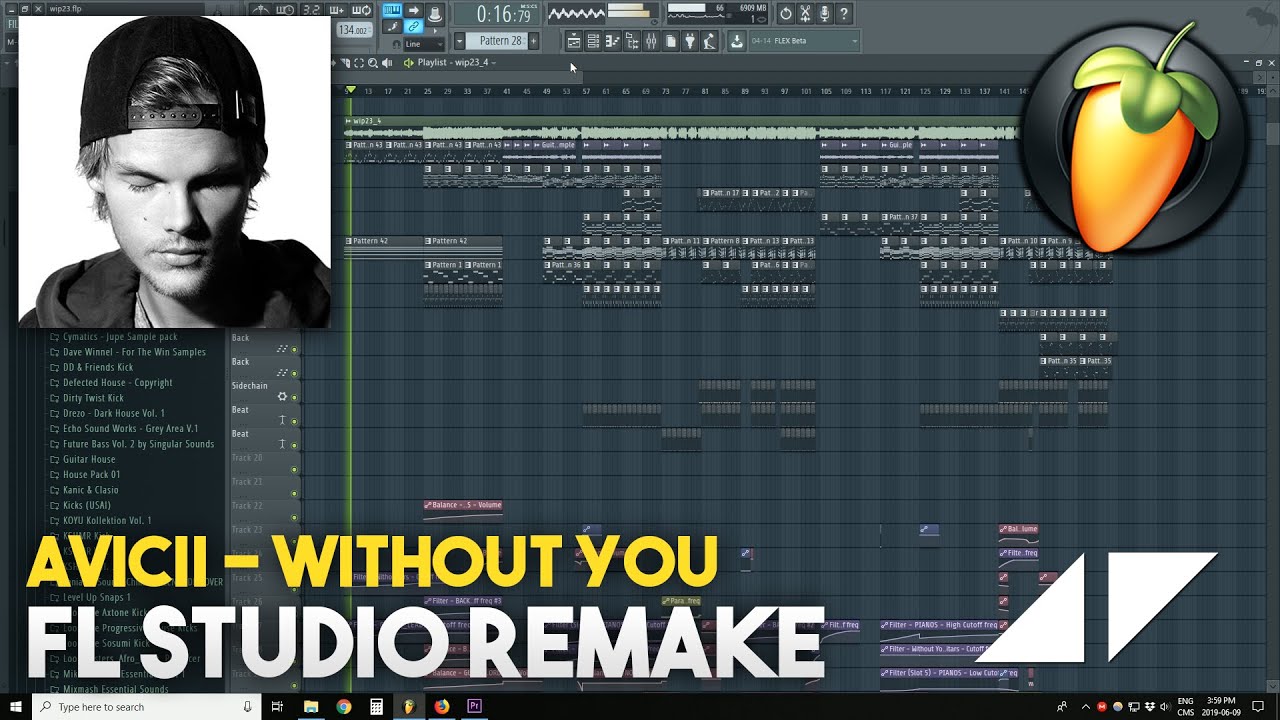Viewport: 1280px width, 720px height.
Task: Toggle the multilink to controllers chain icon
Action: click(x=414, y=26)
